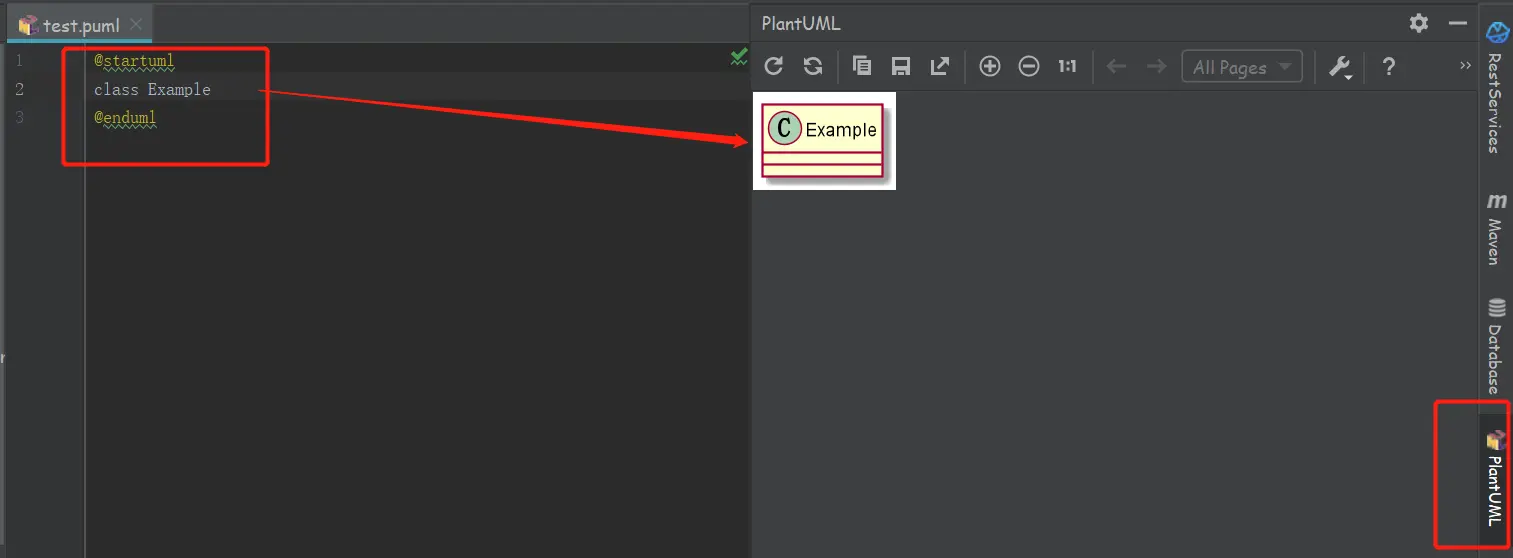Open RestServices side tool window
The height and width of the screenshot is (558, 1513).
(x=1496, y=87)
